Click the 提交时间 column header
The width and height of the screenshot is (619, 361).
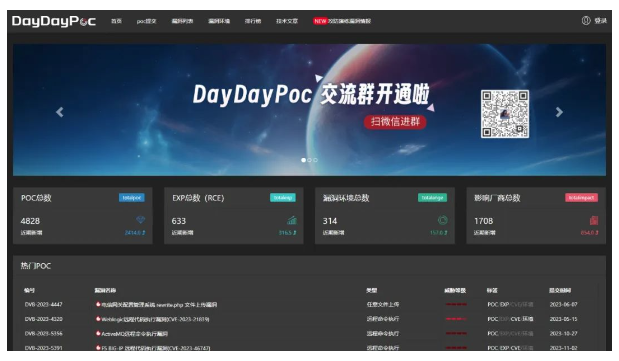[560, 290]
